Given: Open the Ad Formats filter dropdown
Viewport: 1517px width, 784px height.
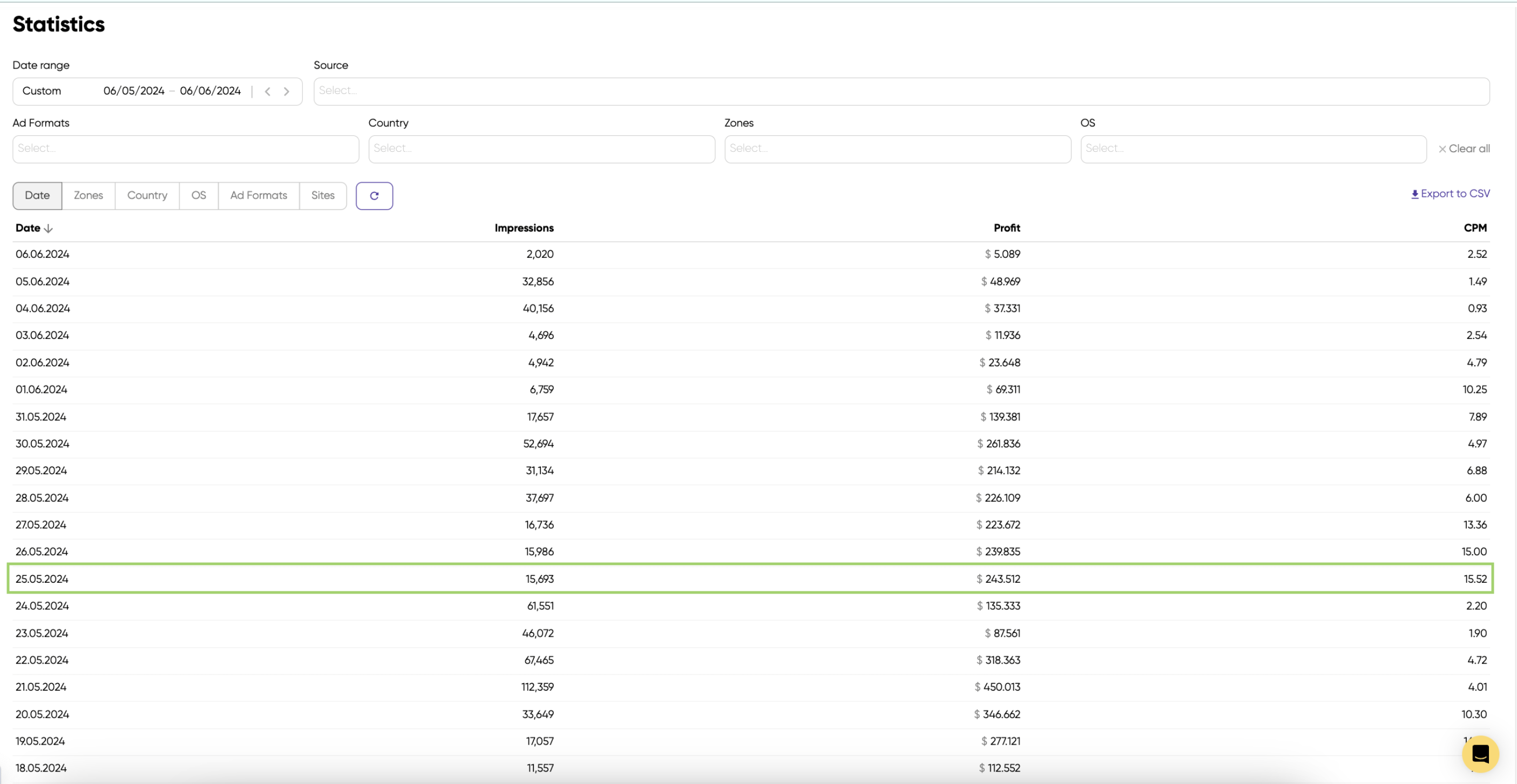Looking at the screenshot, I should tap(186, 149).
